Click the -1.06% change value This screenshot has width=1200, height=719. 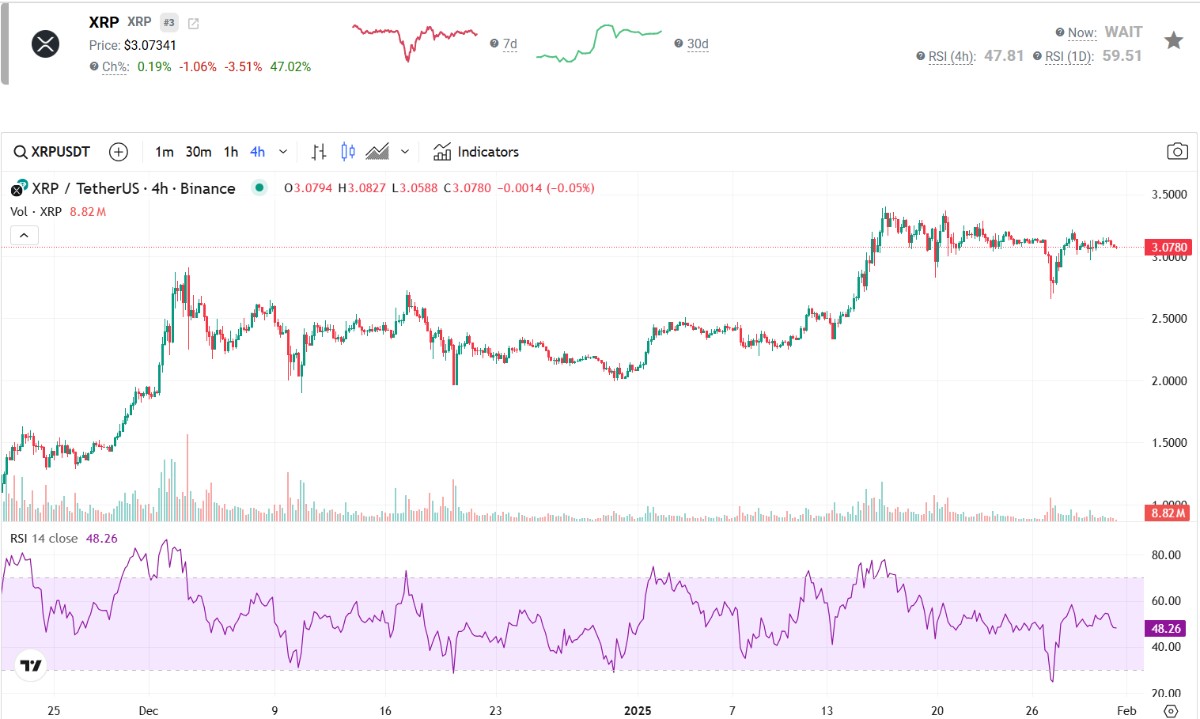[198, 67]
